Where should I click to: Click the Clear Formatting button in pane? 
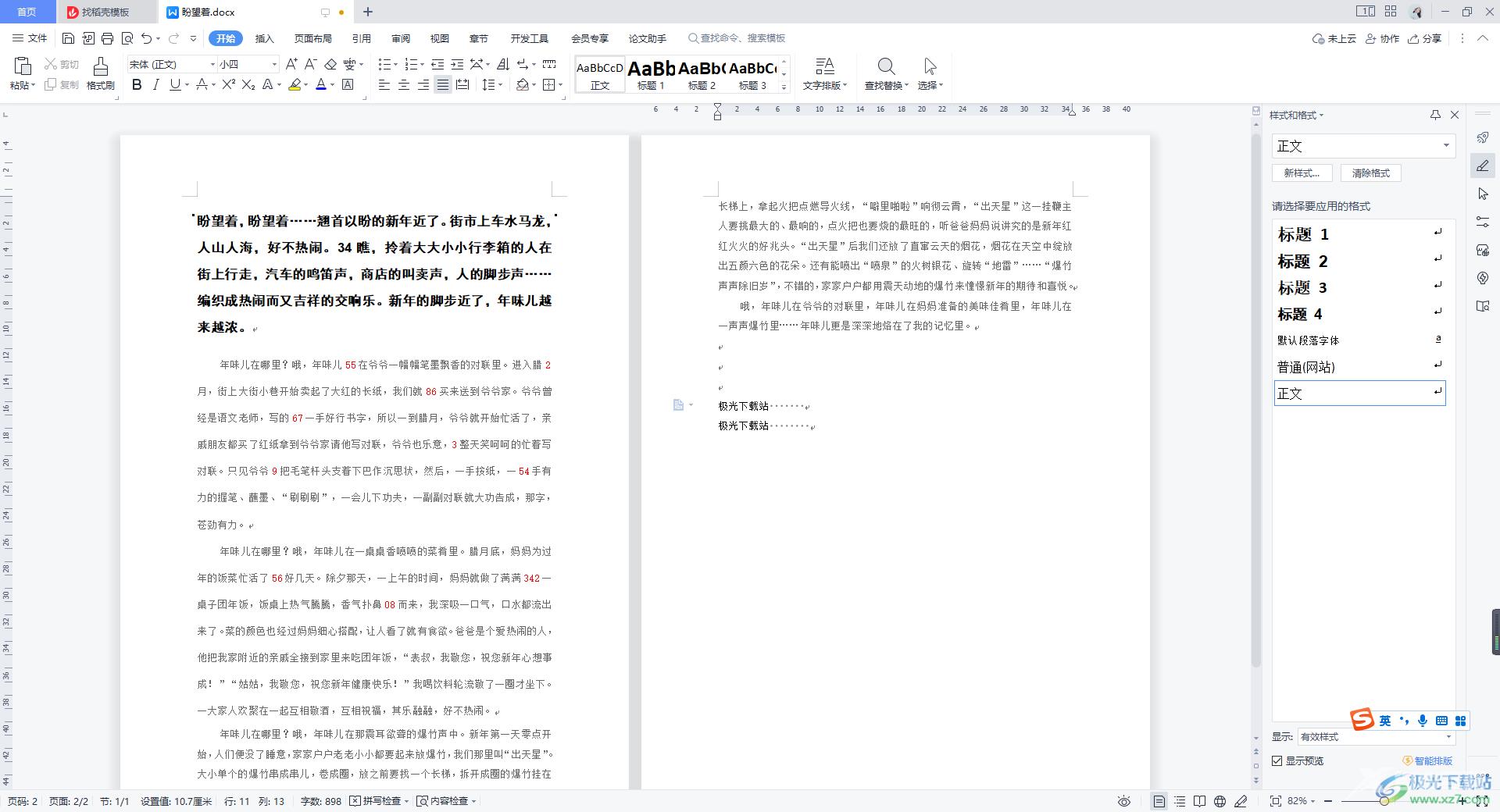[x=1370, y=173]
